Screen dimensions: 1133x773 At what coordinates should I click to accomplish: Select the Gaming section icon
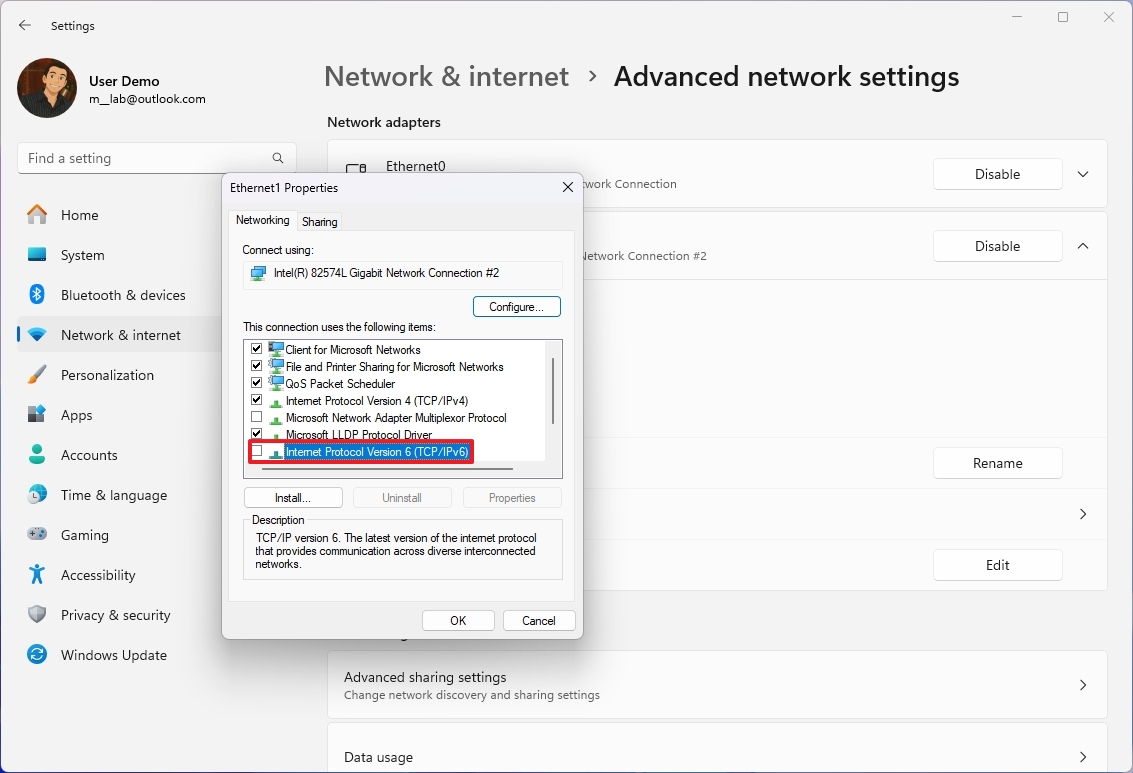coord(36,535)
